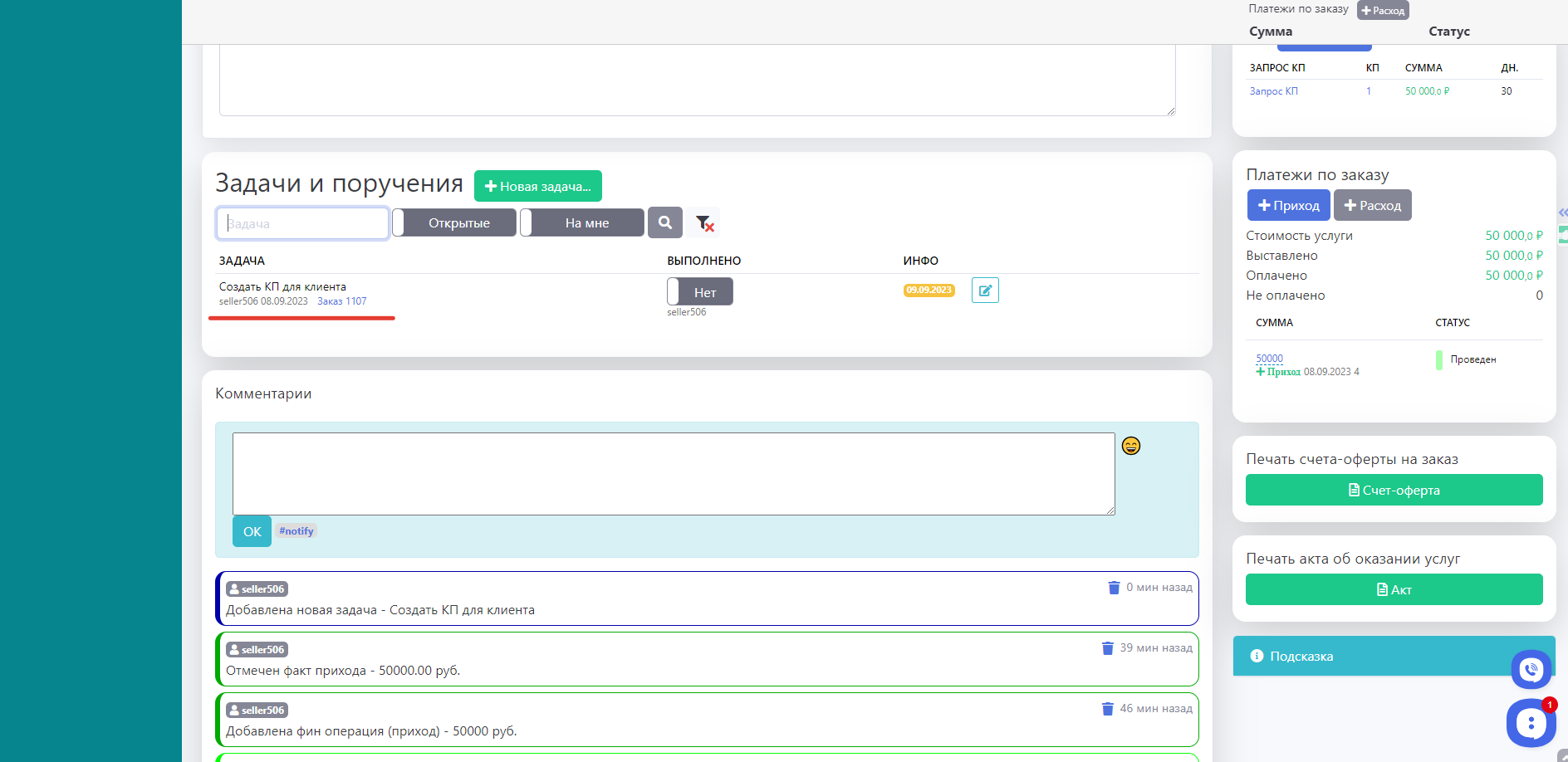Delete the comment posted 0 мин назад
Screen dimensions: 1568x762
(1114, 588)
